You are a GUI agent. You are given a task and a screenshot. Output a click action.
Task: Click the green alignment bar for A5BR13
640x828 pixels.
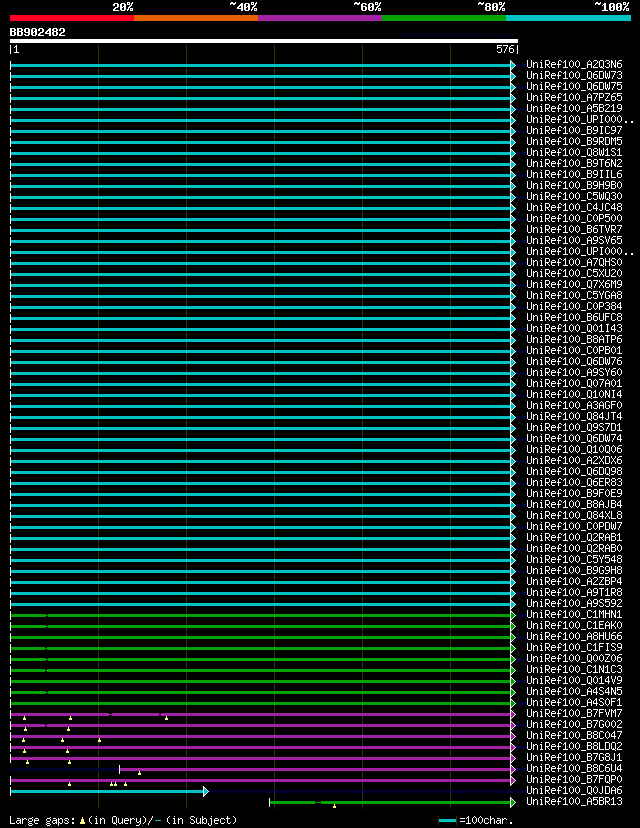[392, 803]
